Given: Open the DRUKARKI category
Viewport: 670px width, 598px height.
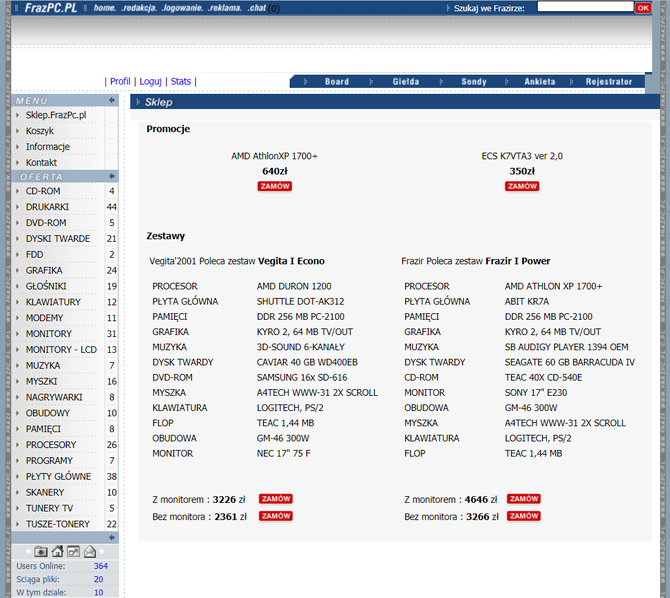Looking at the screenshot, I should pos(47,207).
